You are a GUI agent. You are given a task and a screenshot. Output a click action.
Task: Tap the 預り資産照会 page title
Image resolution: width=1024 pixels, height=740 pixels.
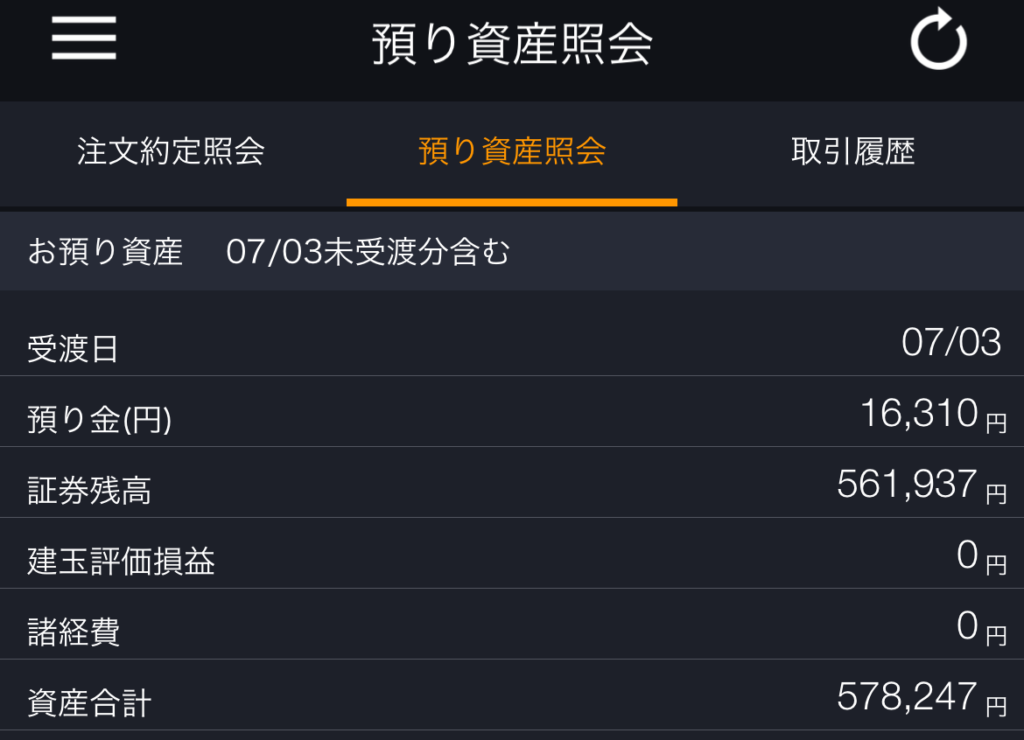point(512,44)
